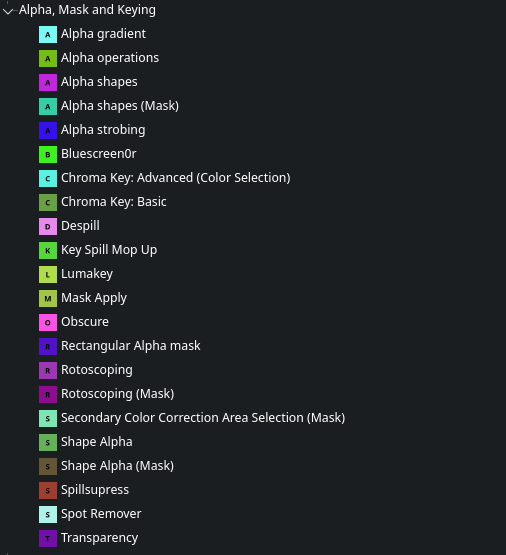Viewport: 506px width, 555px height.
Task: Choose Rectangular Alpha mask effect
Action: click(x=131, y=346)
